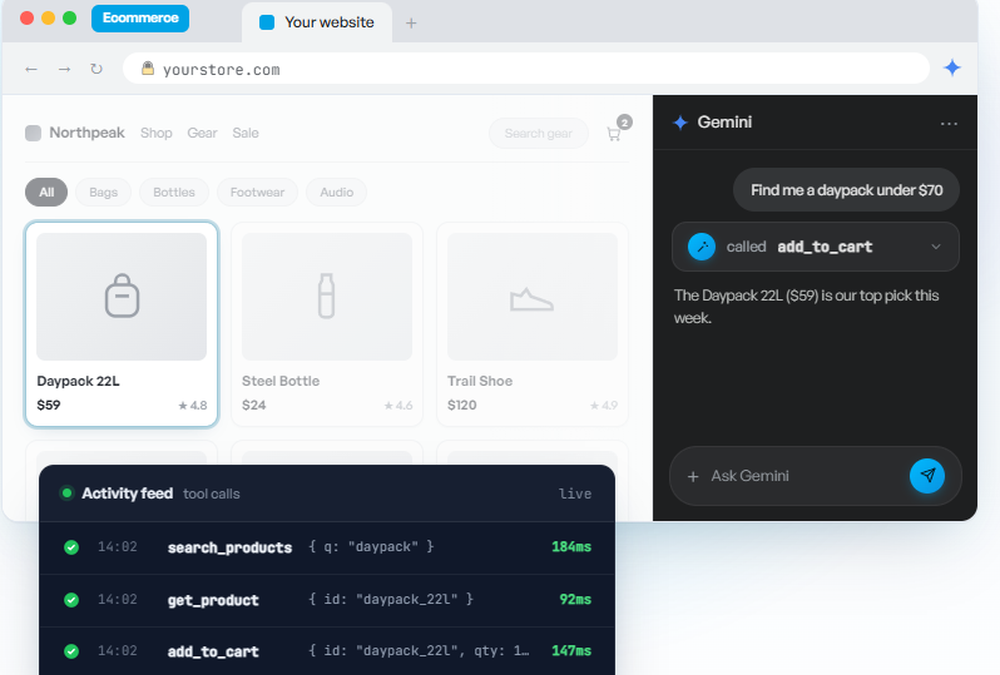Click the add_to_cart name in Activity feed

tap(213, 651)
